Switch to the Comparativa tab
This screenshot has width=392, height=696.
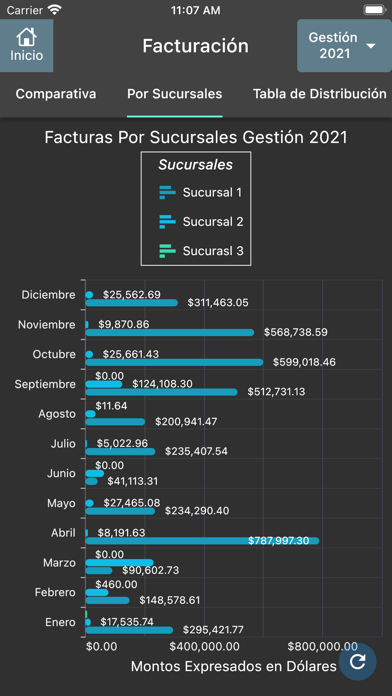click(x=56, y=94)
